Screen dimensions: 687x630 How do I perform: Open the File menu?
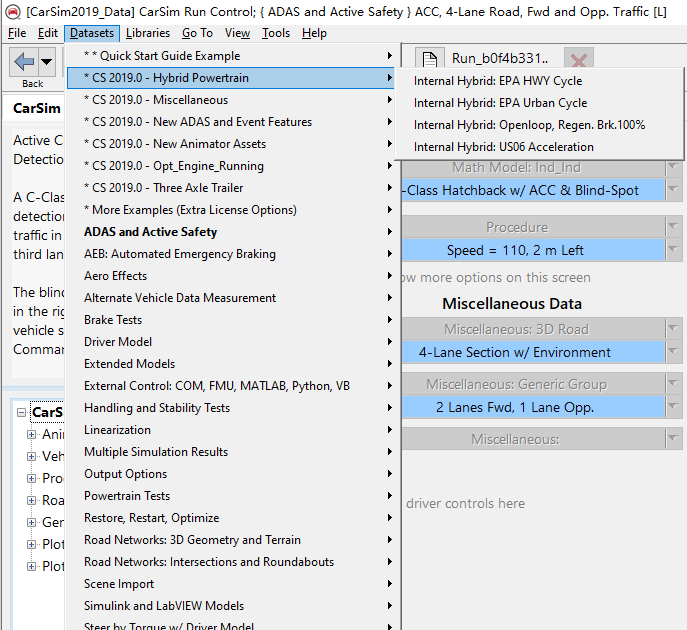point(17,33)
